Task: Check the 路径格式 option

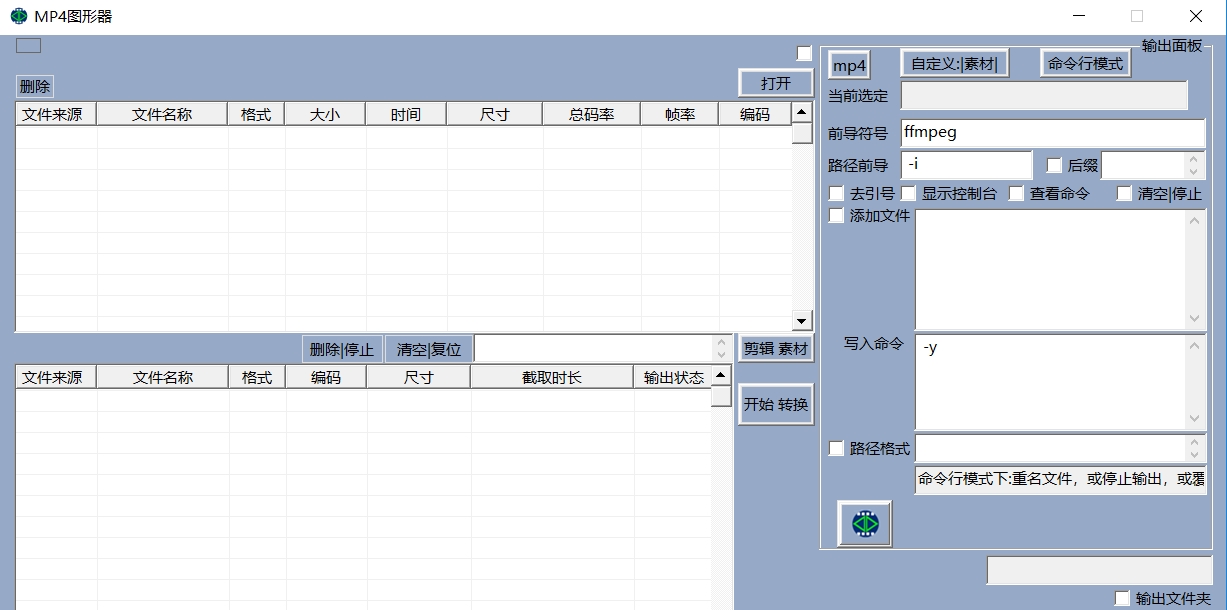Action: point(836,449)
